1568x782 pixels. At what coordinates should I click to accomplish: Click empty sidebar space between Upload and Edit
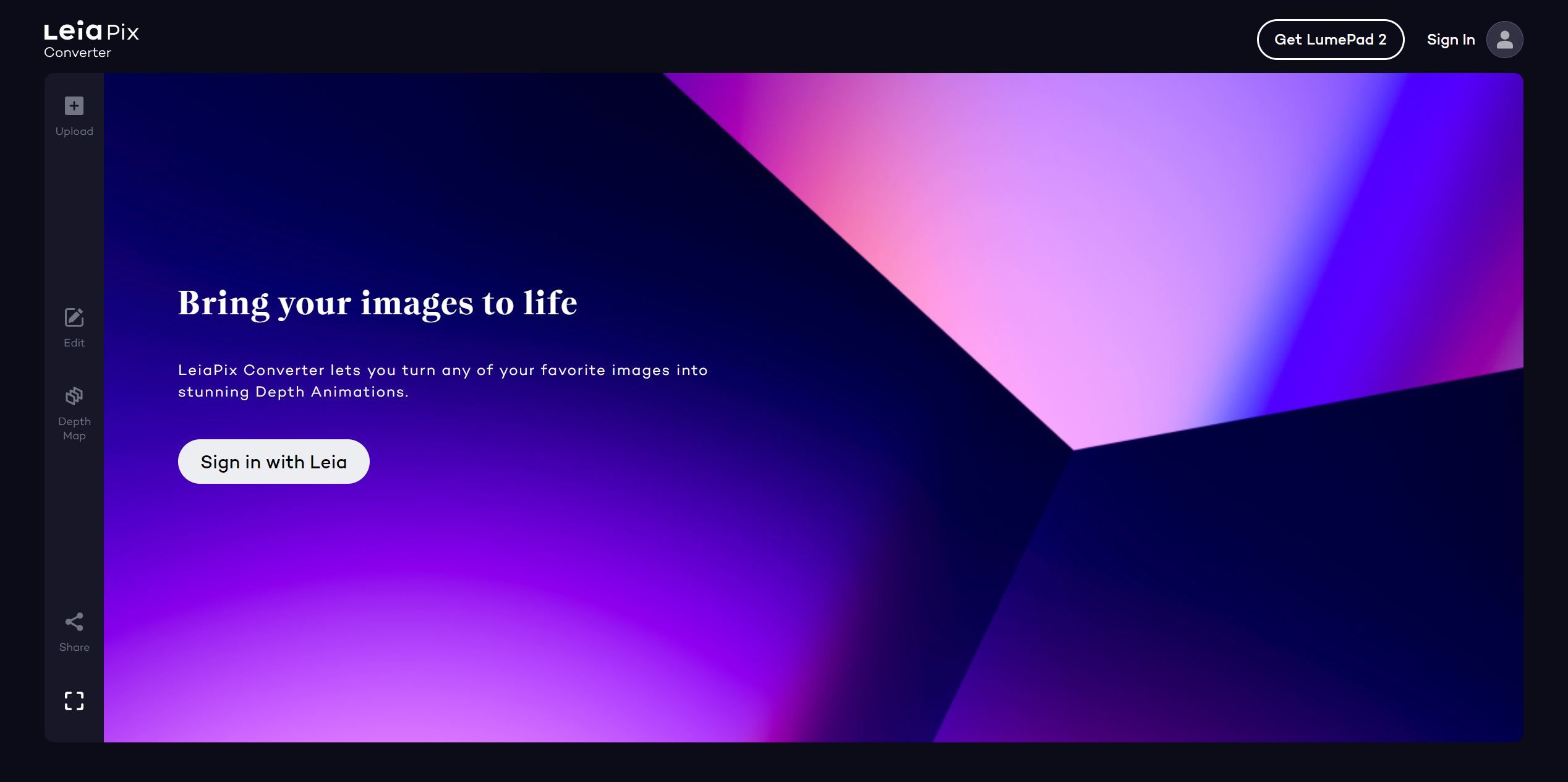click(x=74, y=223)
